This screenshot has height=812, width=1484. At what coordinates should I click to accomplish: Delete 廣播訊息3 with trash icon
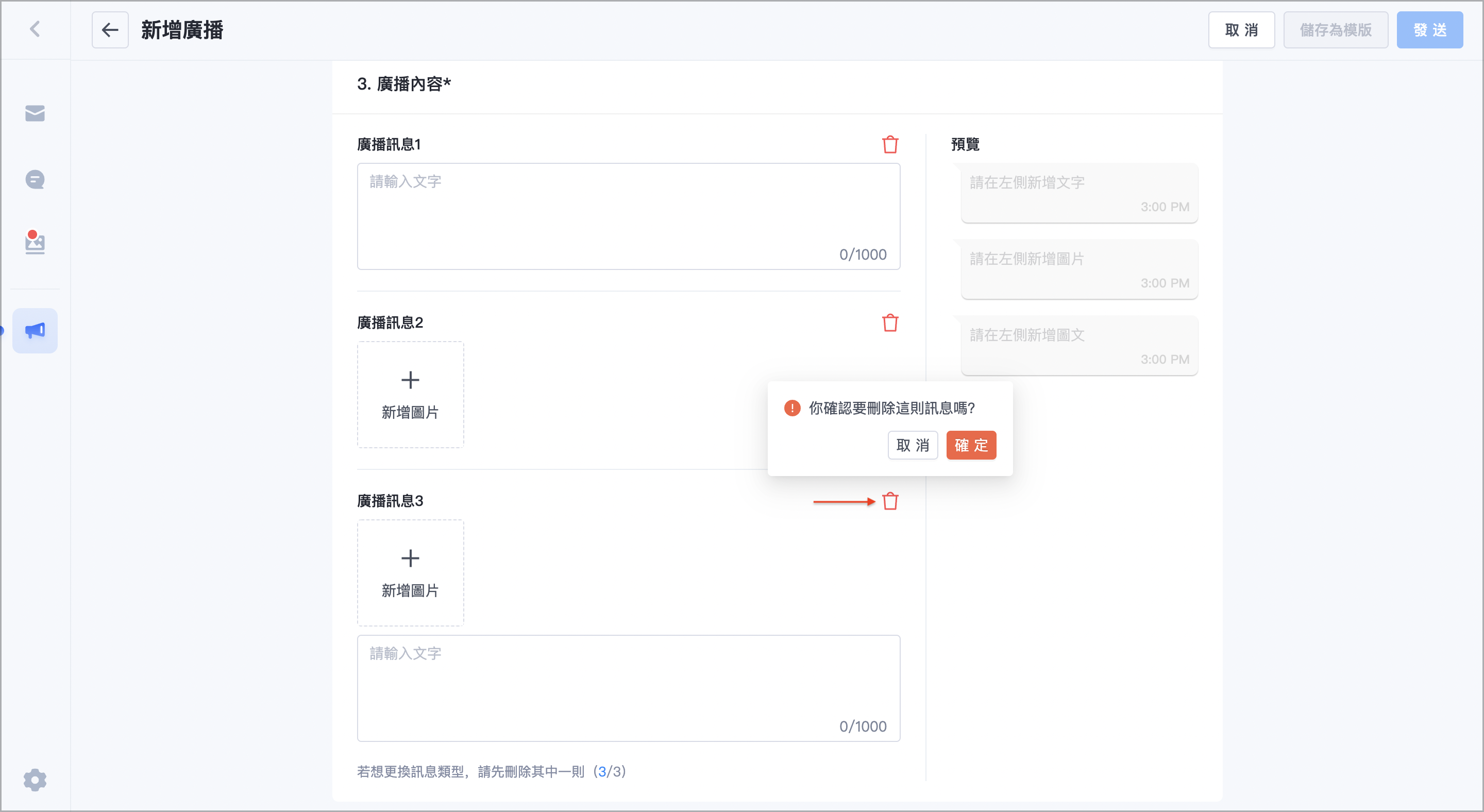point(890,501)
